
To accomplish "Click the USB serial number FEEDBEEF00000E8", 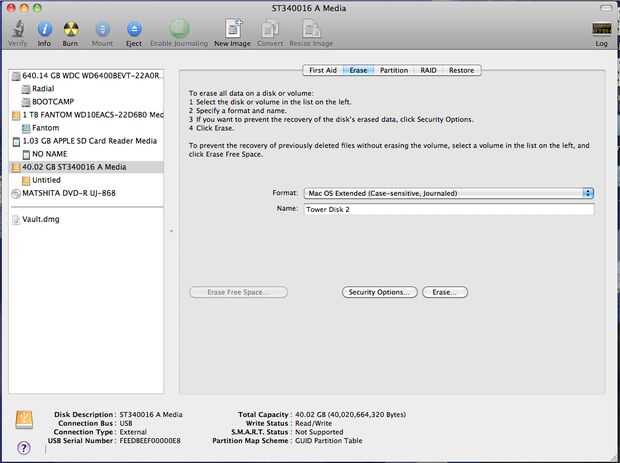I will tap(150, 440).
